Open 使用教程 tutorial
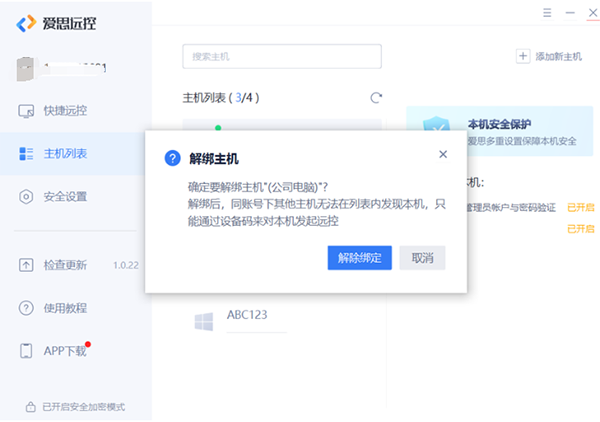600x422 pixels. pyautogui.click(x=65, y=308)
